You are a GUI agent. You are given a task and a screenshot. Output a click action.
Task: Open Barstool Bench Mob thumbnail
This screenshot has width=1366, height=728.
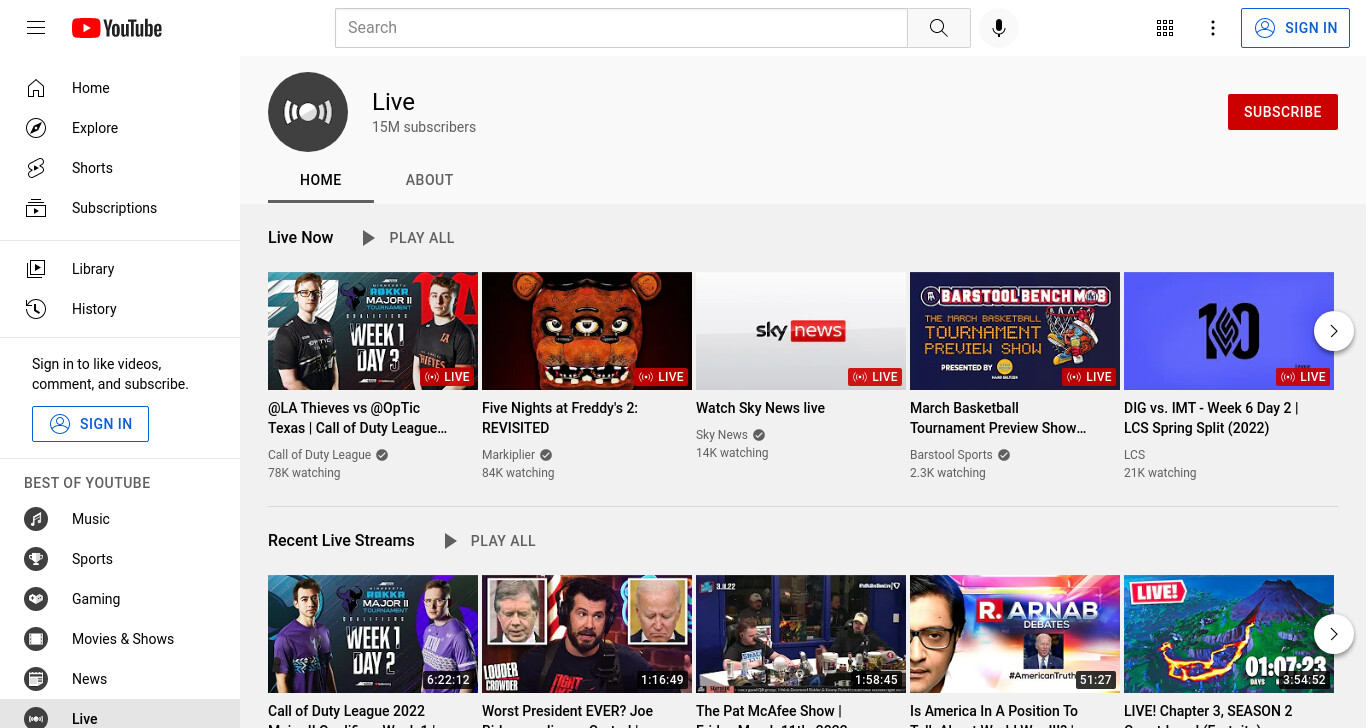click(1015, 331)
